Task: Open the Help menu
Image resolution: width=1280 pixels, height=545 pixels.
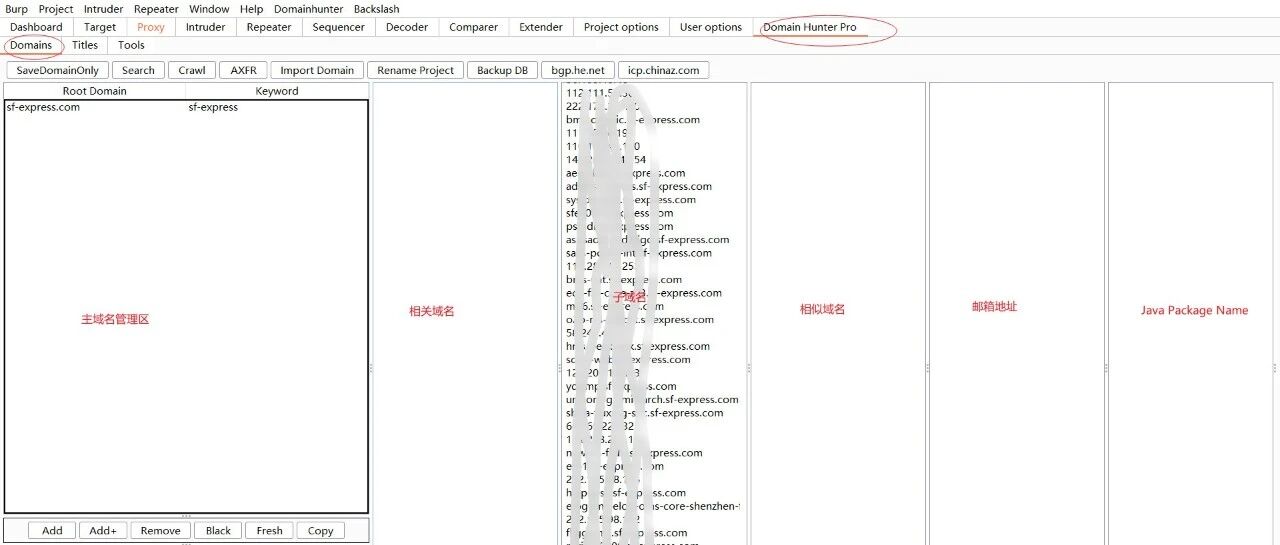Action: click(251, 9)
